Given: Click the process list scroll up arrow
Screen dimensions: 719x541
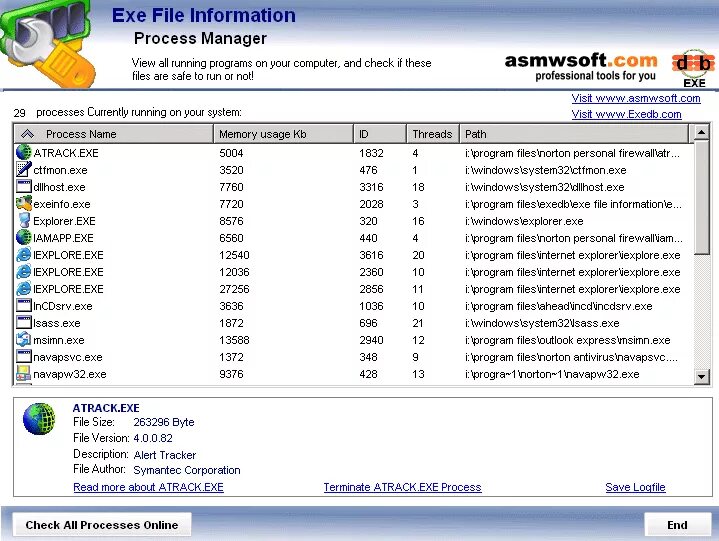Looking at the screenshot, I should (701, 133).
